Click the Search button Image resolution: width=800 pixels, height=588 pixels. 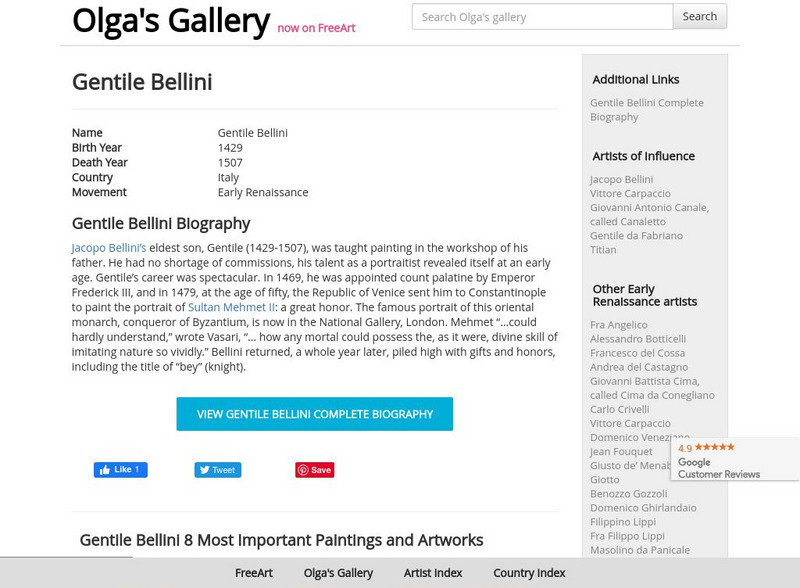tap(699, 16)
